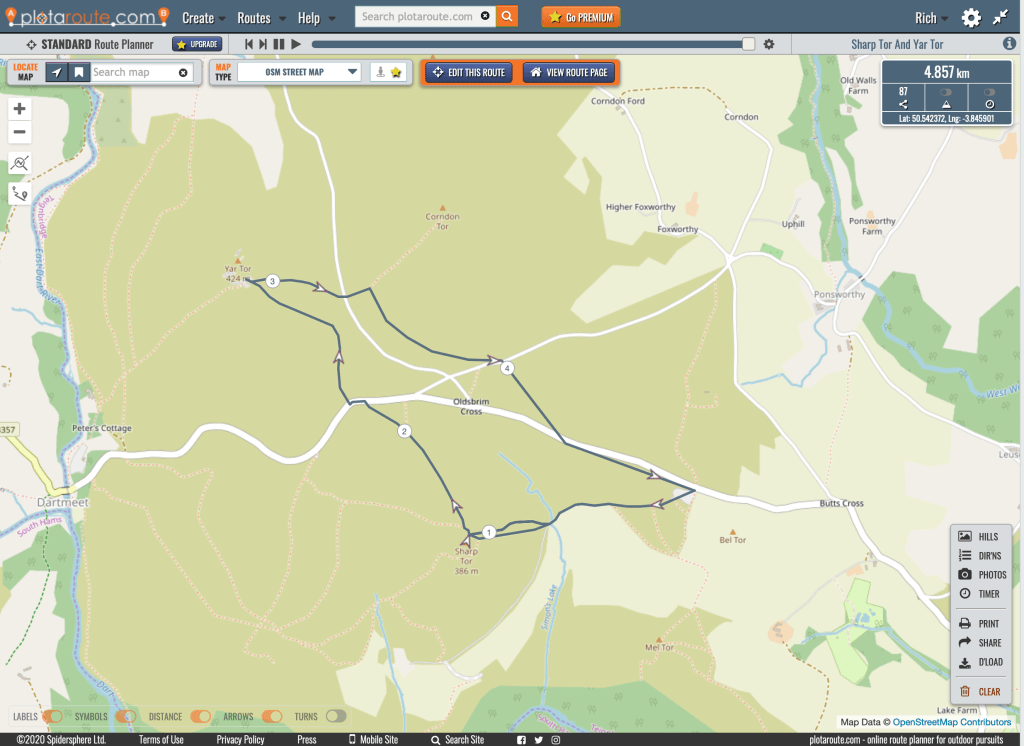Disable the Arrows toggle
This screenshot has height=746, width=1024.
272,716
